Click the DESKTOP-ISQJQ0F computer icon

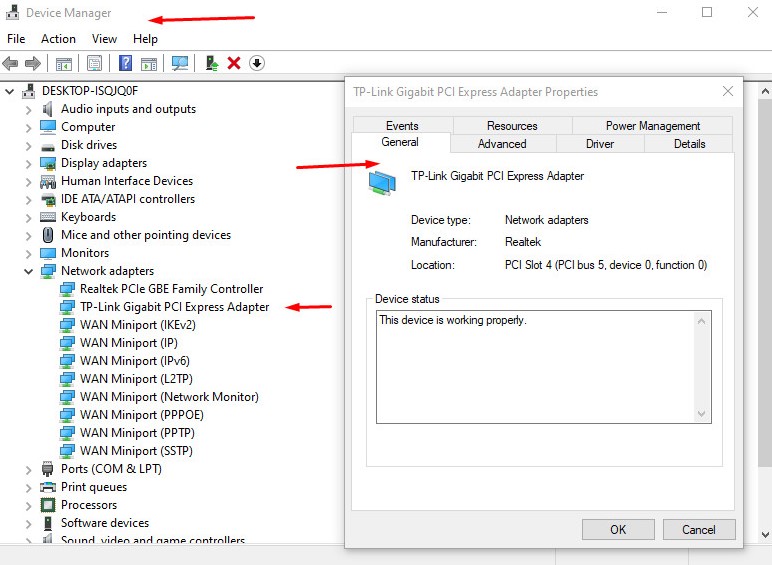(29, 92)
